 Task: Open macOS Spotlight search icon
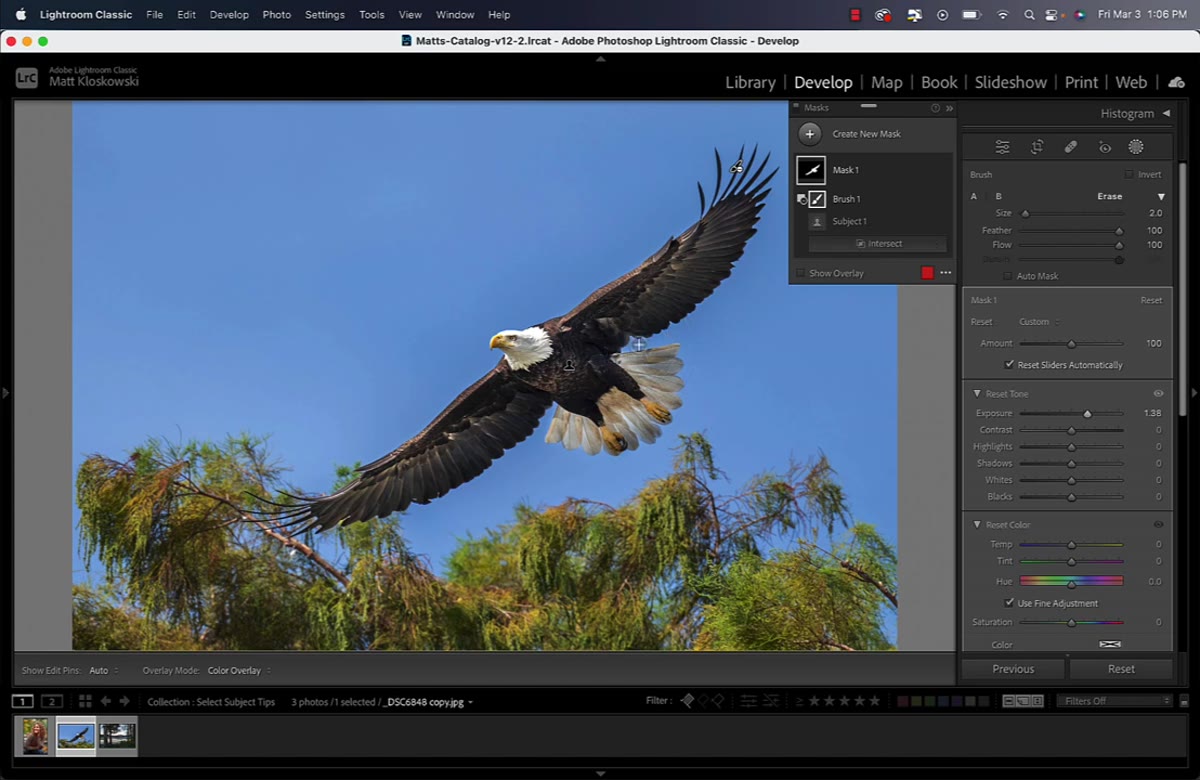[1030, 15]
